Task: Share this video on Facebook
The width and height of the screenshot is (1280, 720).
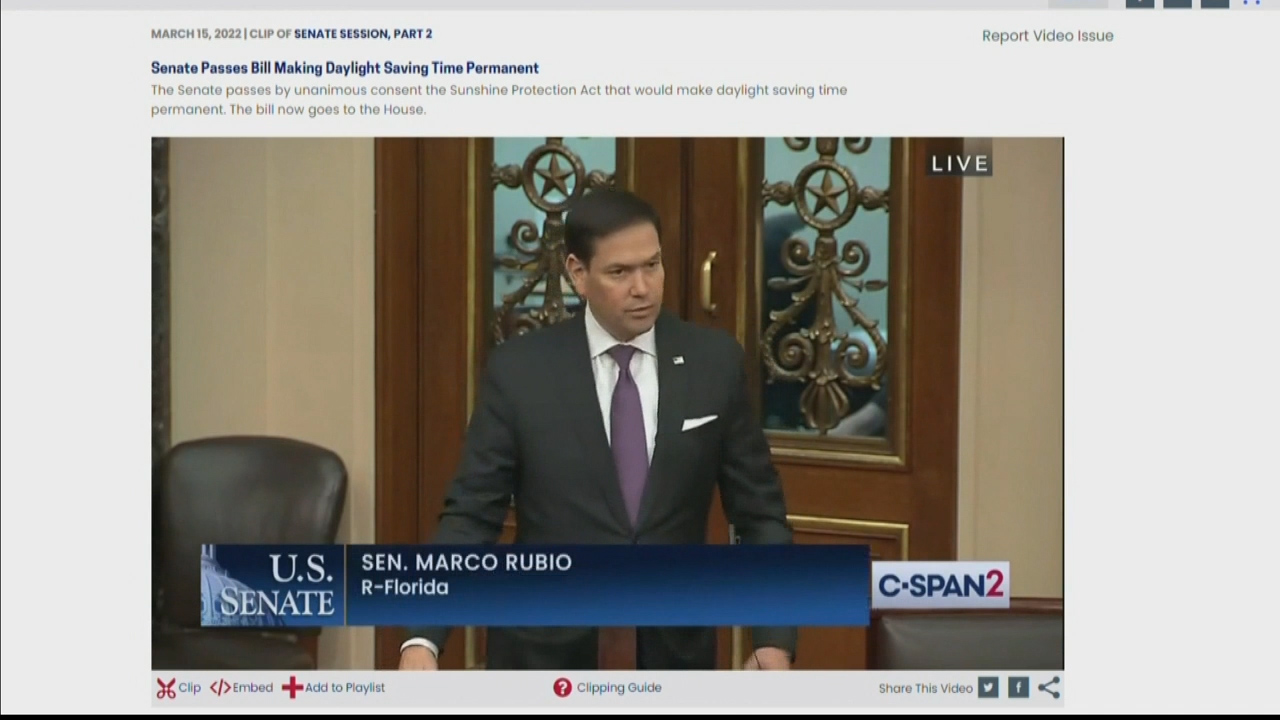Action: pos(1018,688)
